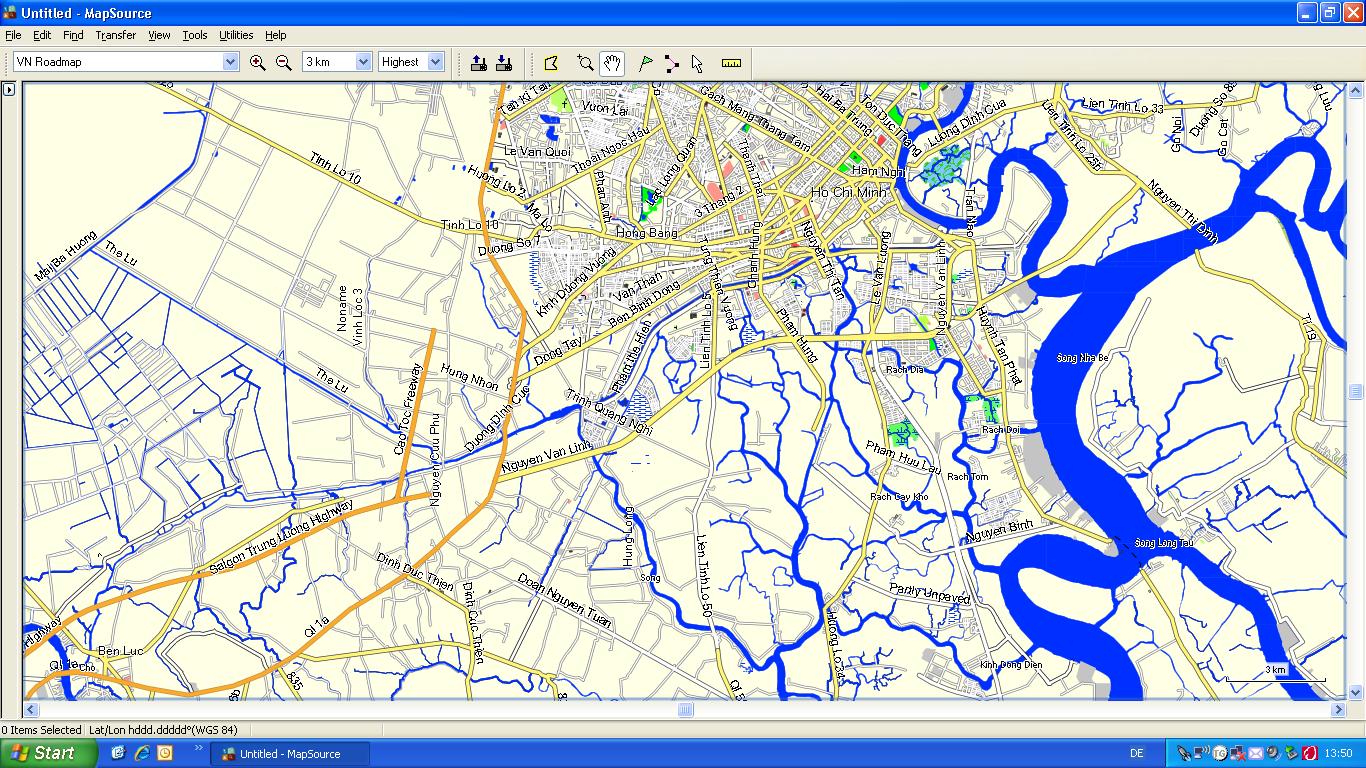The width and height of the screenshot is (1366, 768).
Task: Open the View menu
Action: (159, 35)
